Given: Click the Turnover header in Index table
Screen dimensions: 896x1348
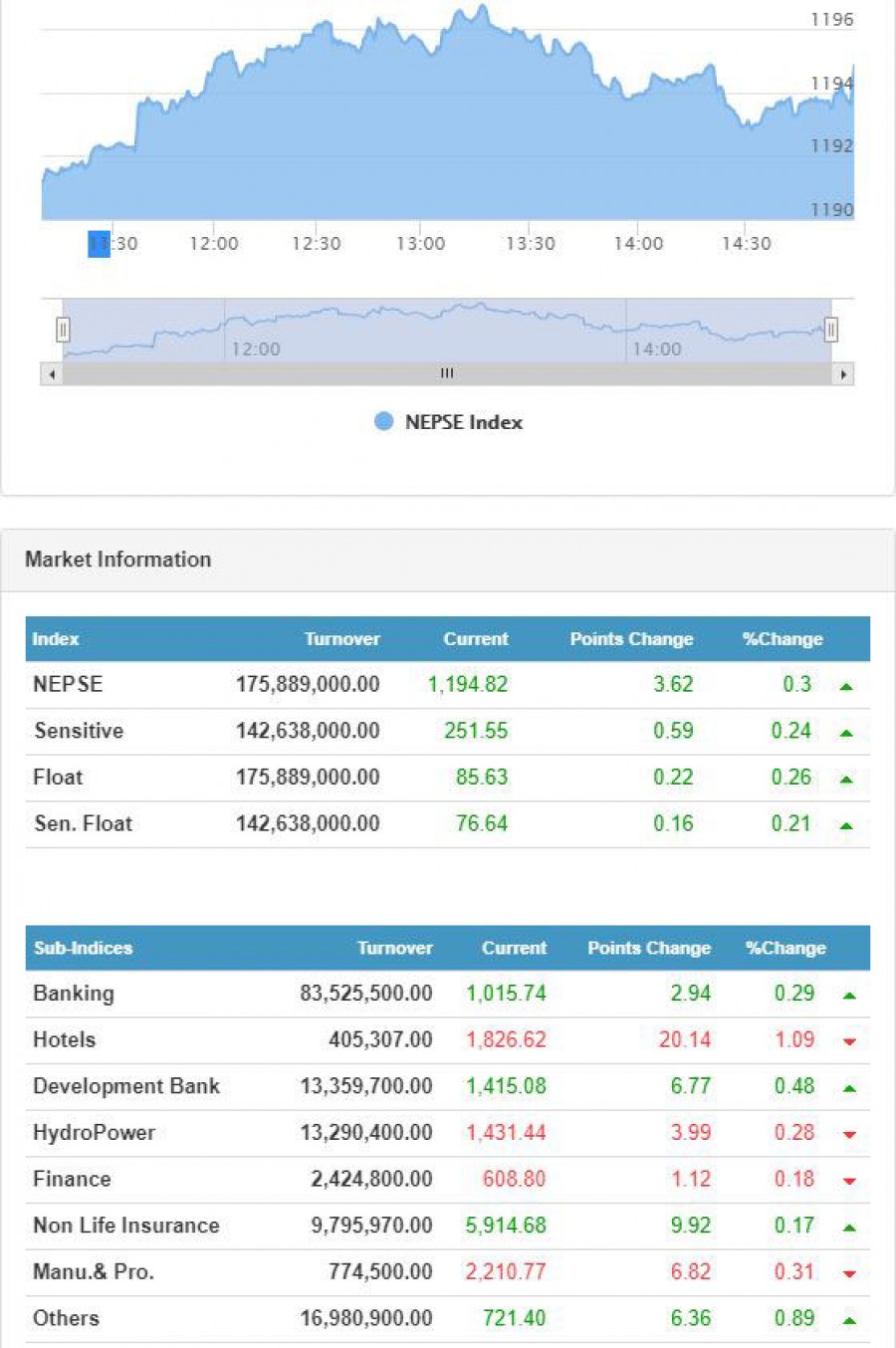Looking at the screenshot, I should (x=341, y=639).
